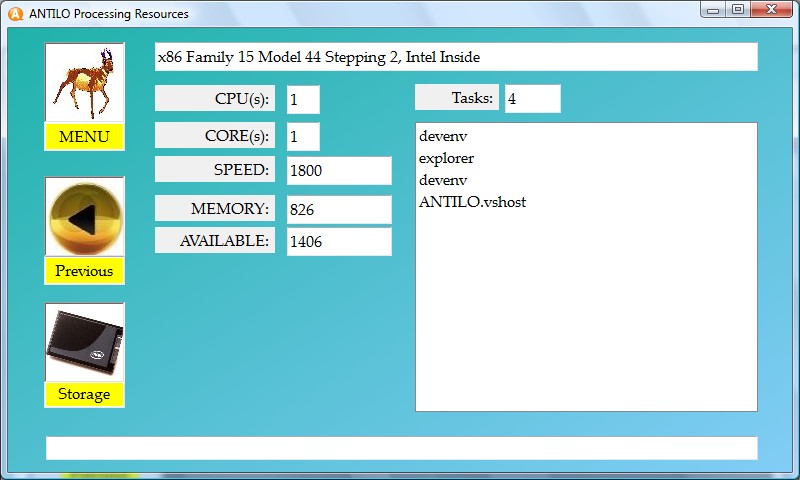Click the ANTILO app icon in title bar
Screen dimensions: 800x480
[15, 14]
